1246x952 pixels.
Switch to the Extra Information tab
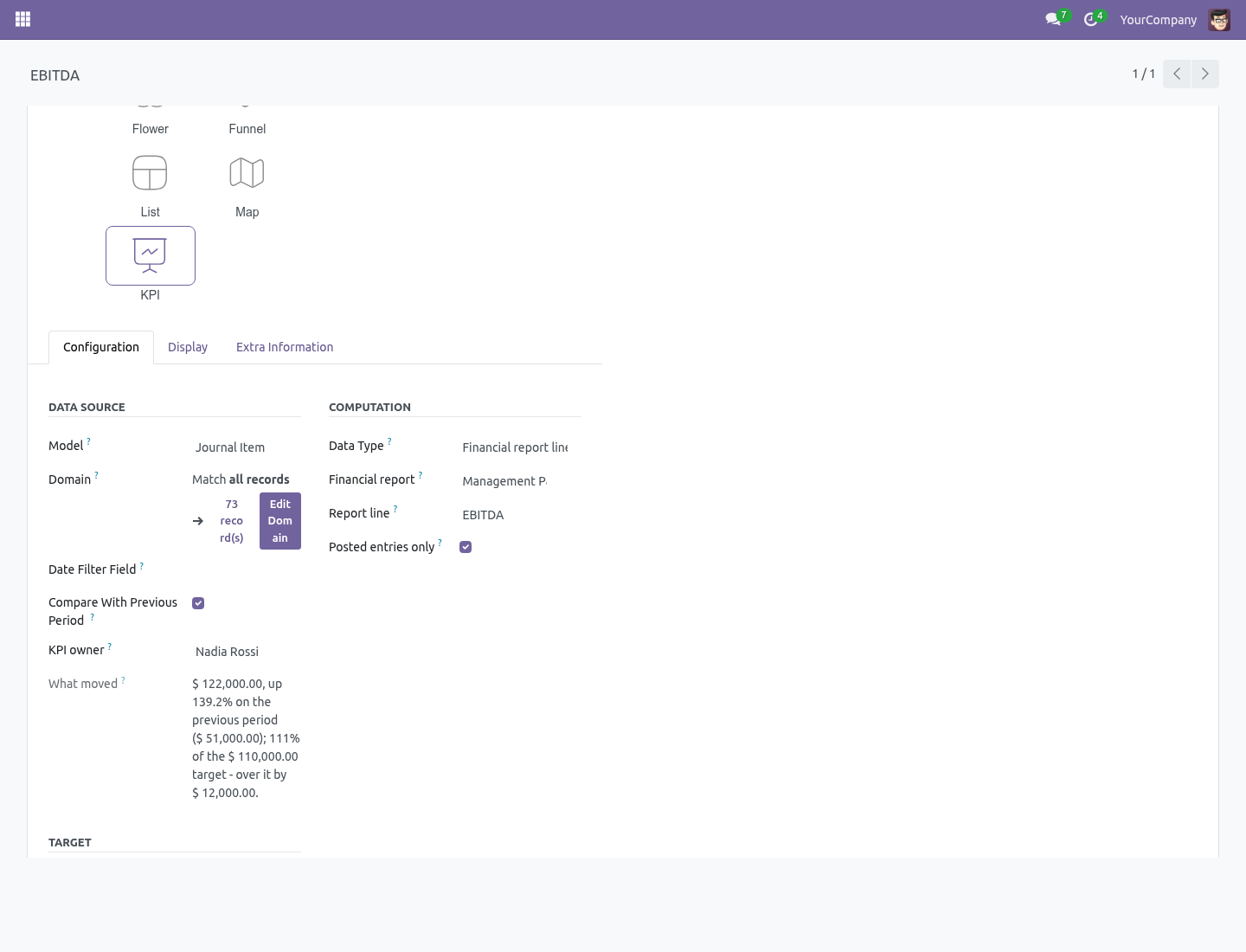click(x=285, y=347)
